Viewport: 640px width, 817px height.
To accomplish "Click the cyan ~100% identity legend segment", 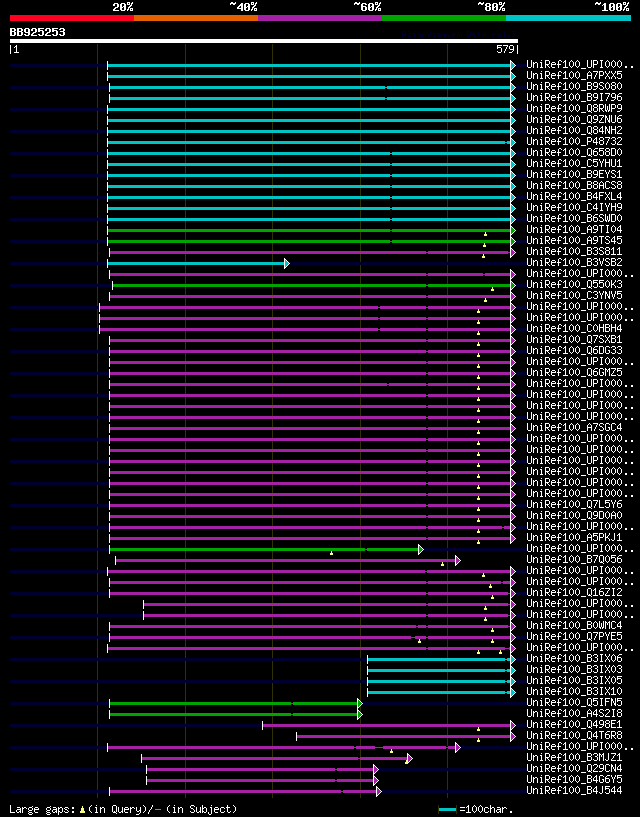I will tap(569, 18).
